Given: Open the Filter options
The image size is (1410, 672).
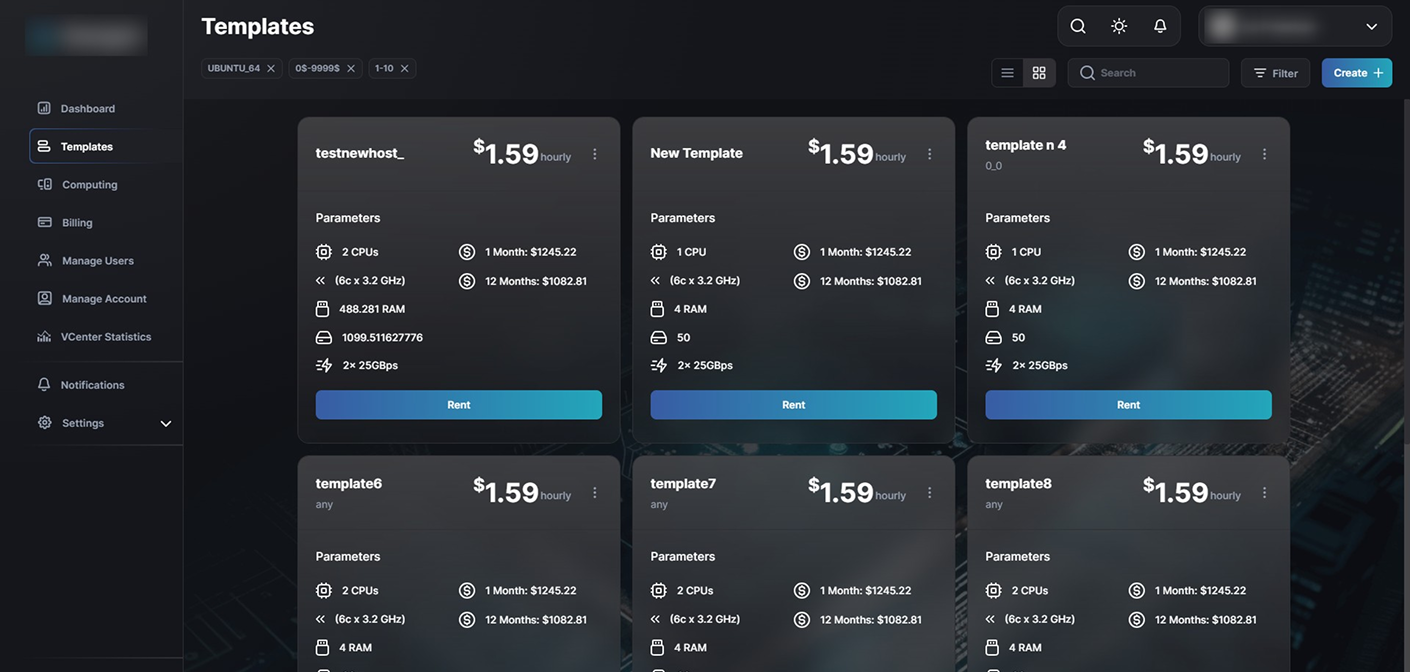Looking at the screenshot, I should (1275, 73).
